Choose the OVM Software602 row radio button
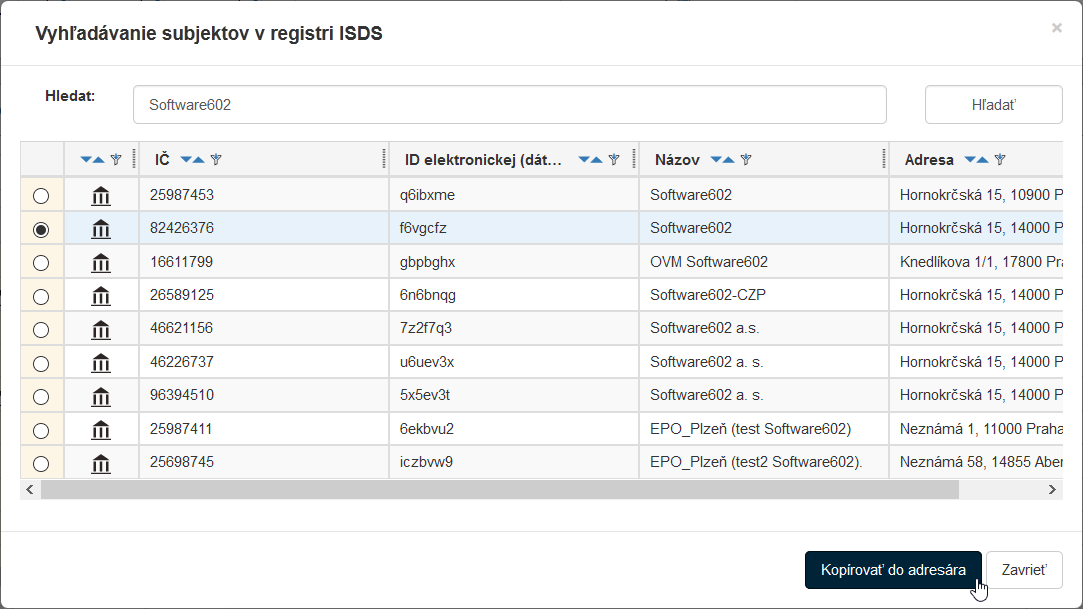This screenshot has height=609, width=1083. (41, 263)
